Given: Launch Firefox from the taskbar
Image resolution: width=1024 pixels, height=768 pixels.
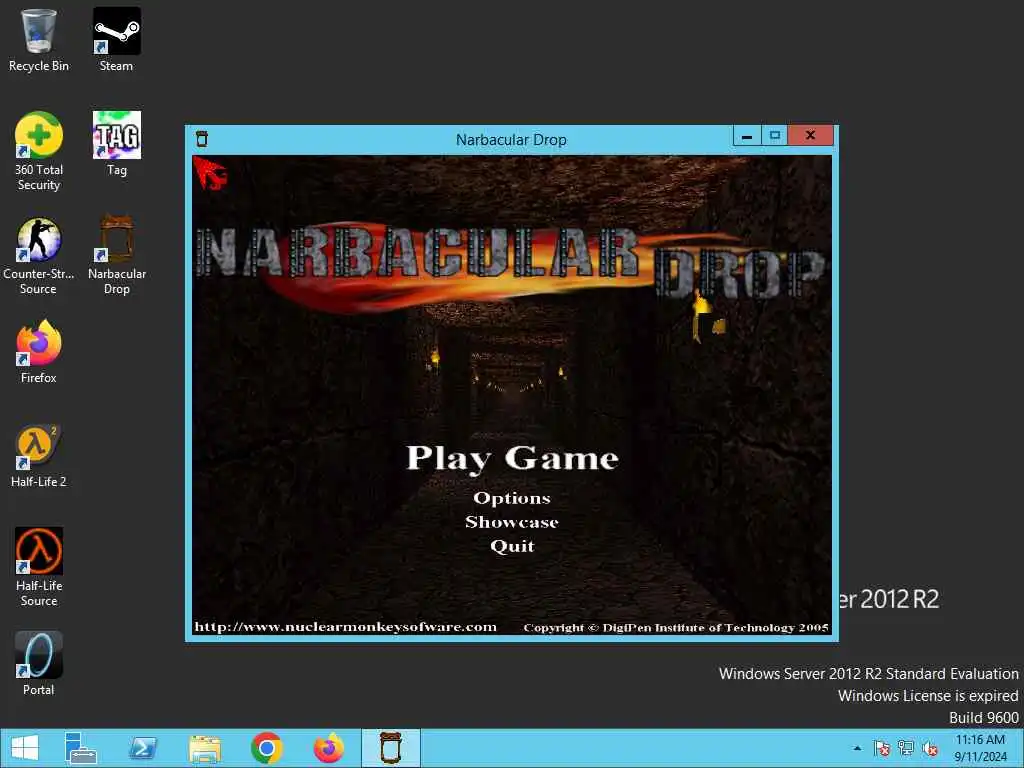Looking at the screenshot, I should 328,748.
